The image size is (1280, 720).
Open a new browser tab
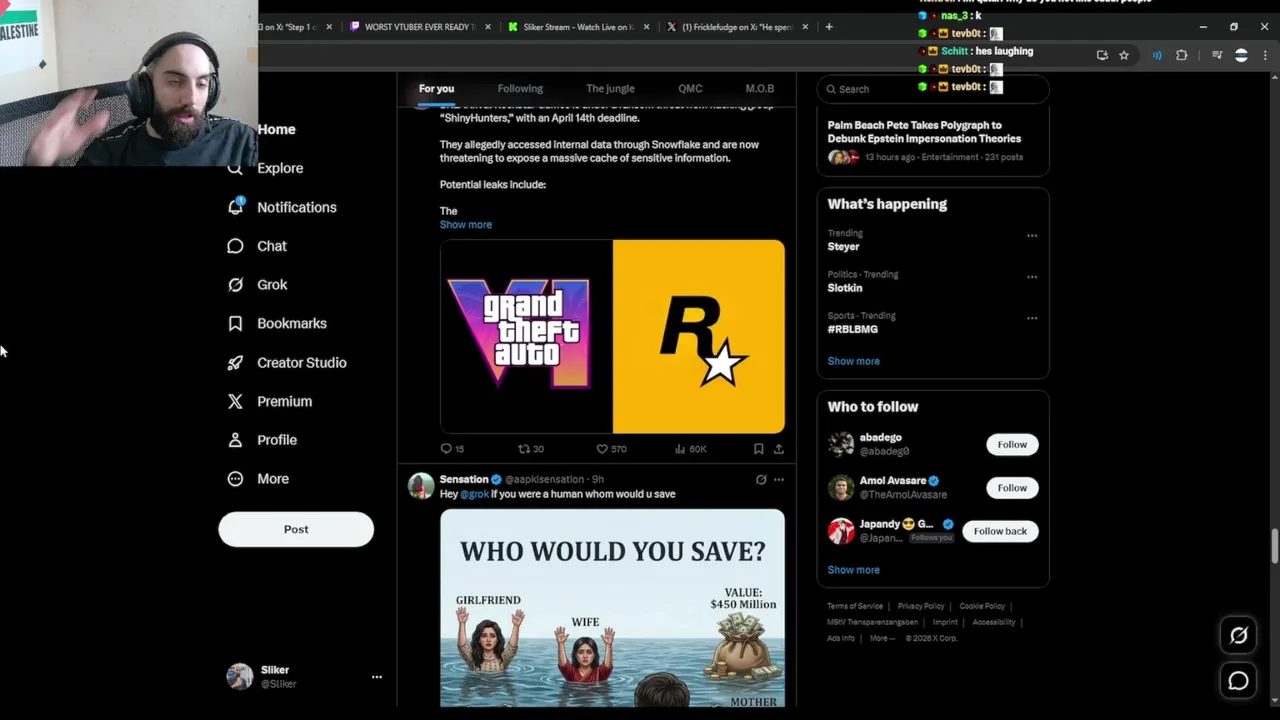[x=829, y=27]
